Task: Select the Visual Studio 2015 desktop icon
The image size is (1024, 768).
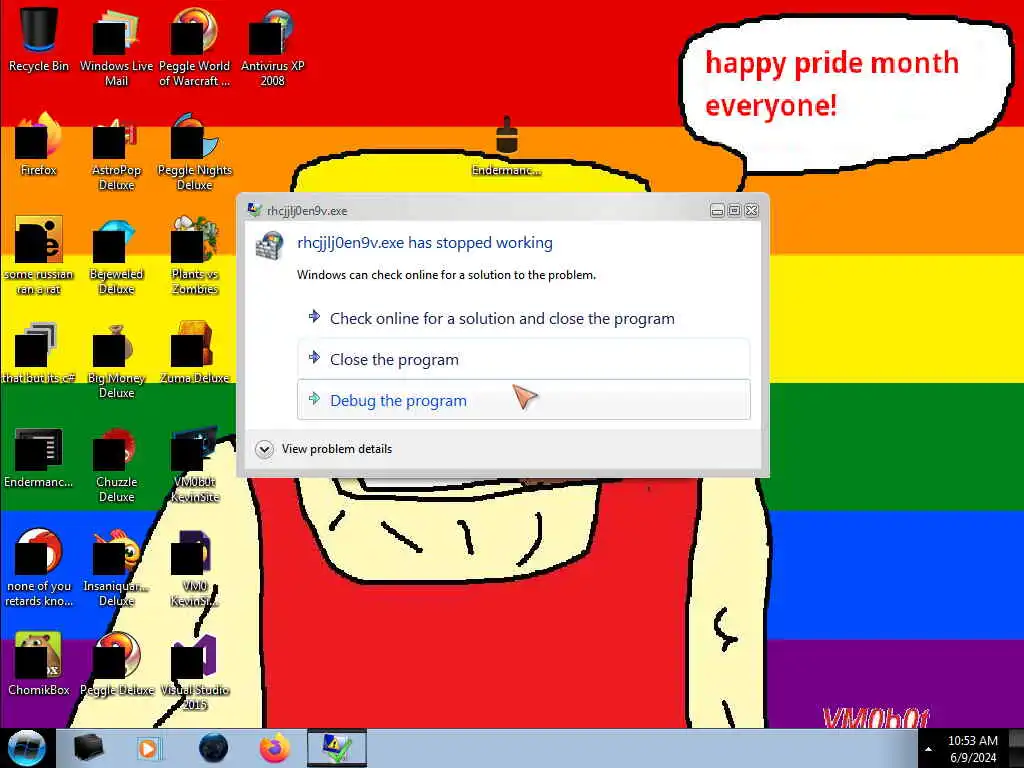Action: pyautogui.click(x=195, y=671)
